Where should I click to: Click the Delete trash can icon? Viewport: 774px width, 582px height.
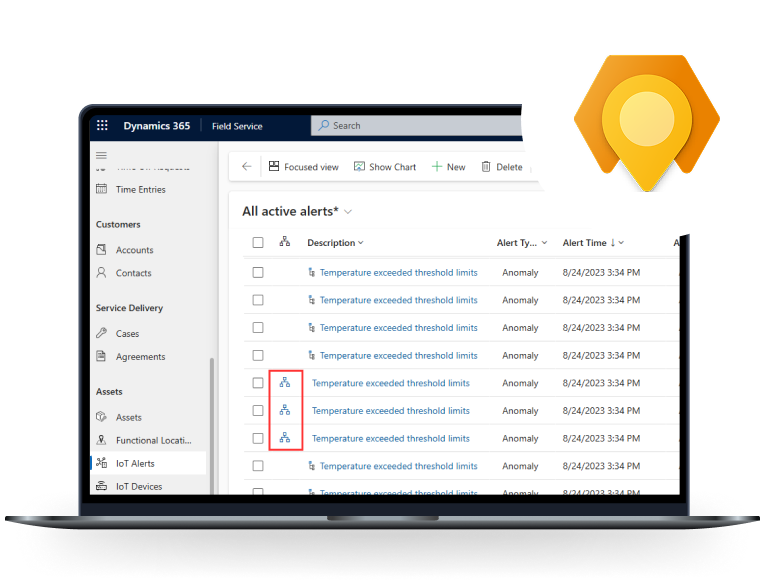coord(486,167)
